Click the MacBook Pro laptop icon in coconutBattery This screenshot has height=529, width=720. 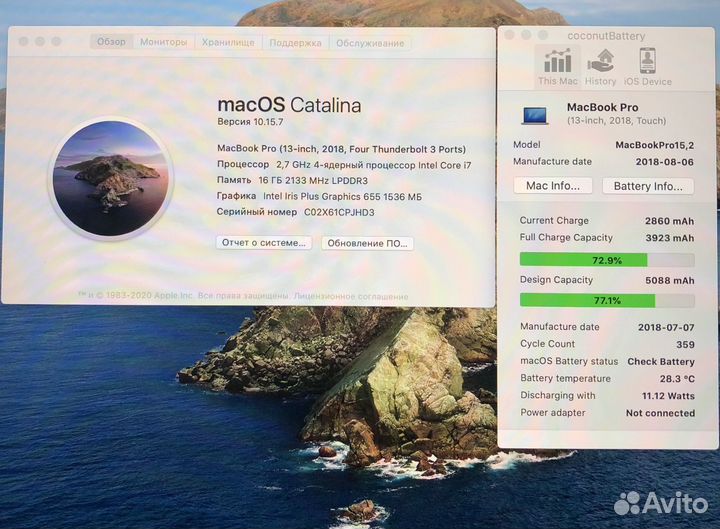535,115
